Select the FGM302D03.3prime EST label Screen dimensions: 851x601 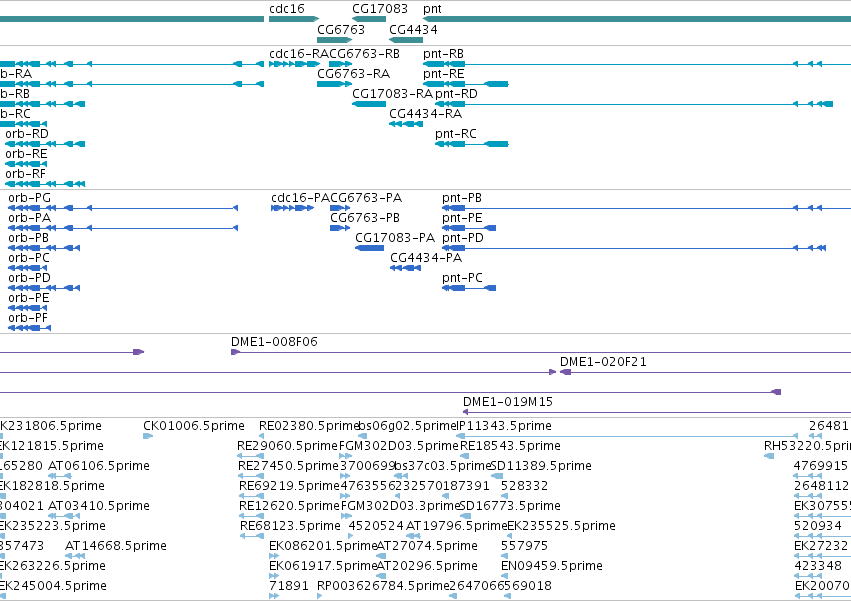pos(400,506)
